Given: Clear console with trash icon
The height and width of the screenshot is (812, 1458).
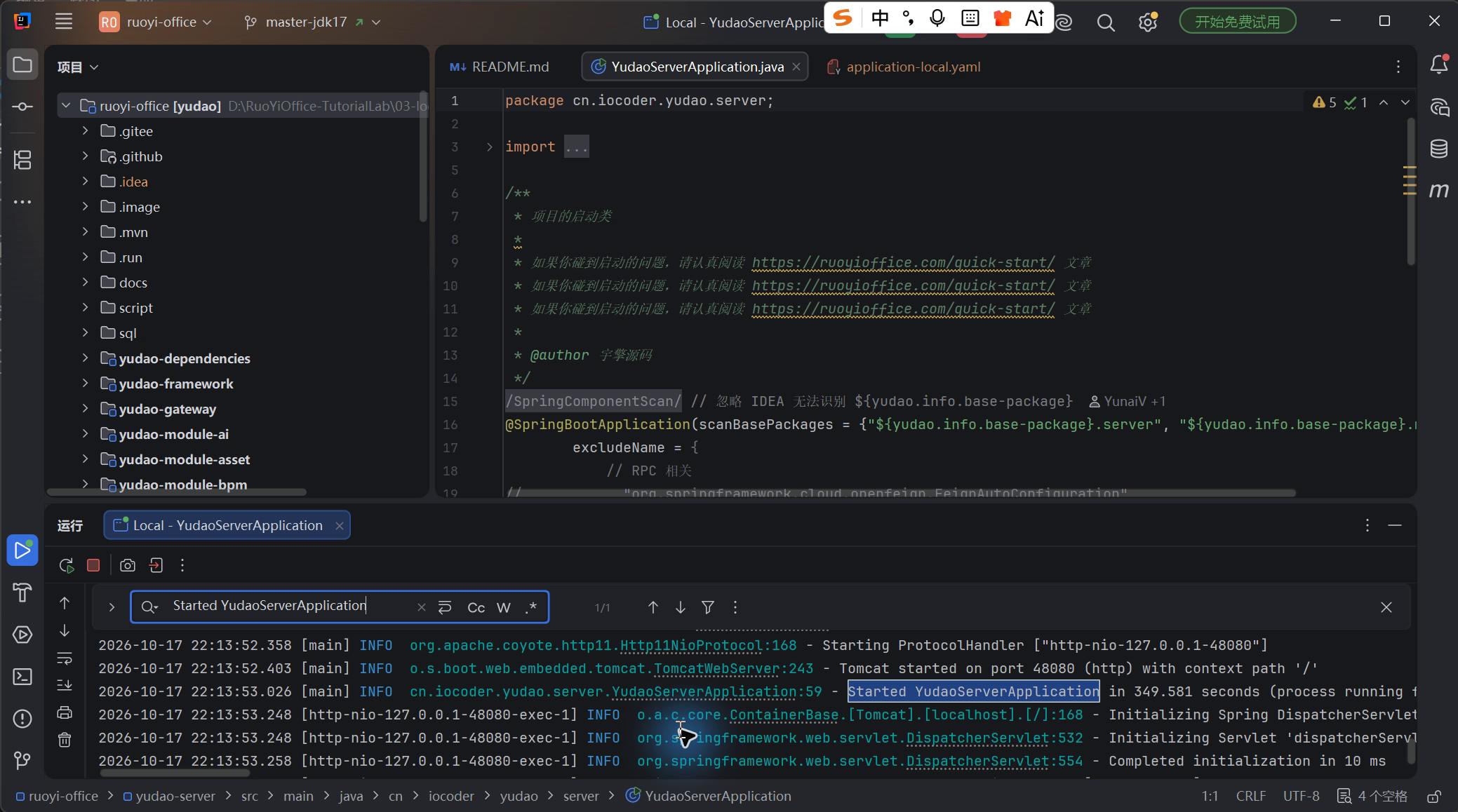Looking at the screenshot, I should (x=65, y=740).
